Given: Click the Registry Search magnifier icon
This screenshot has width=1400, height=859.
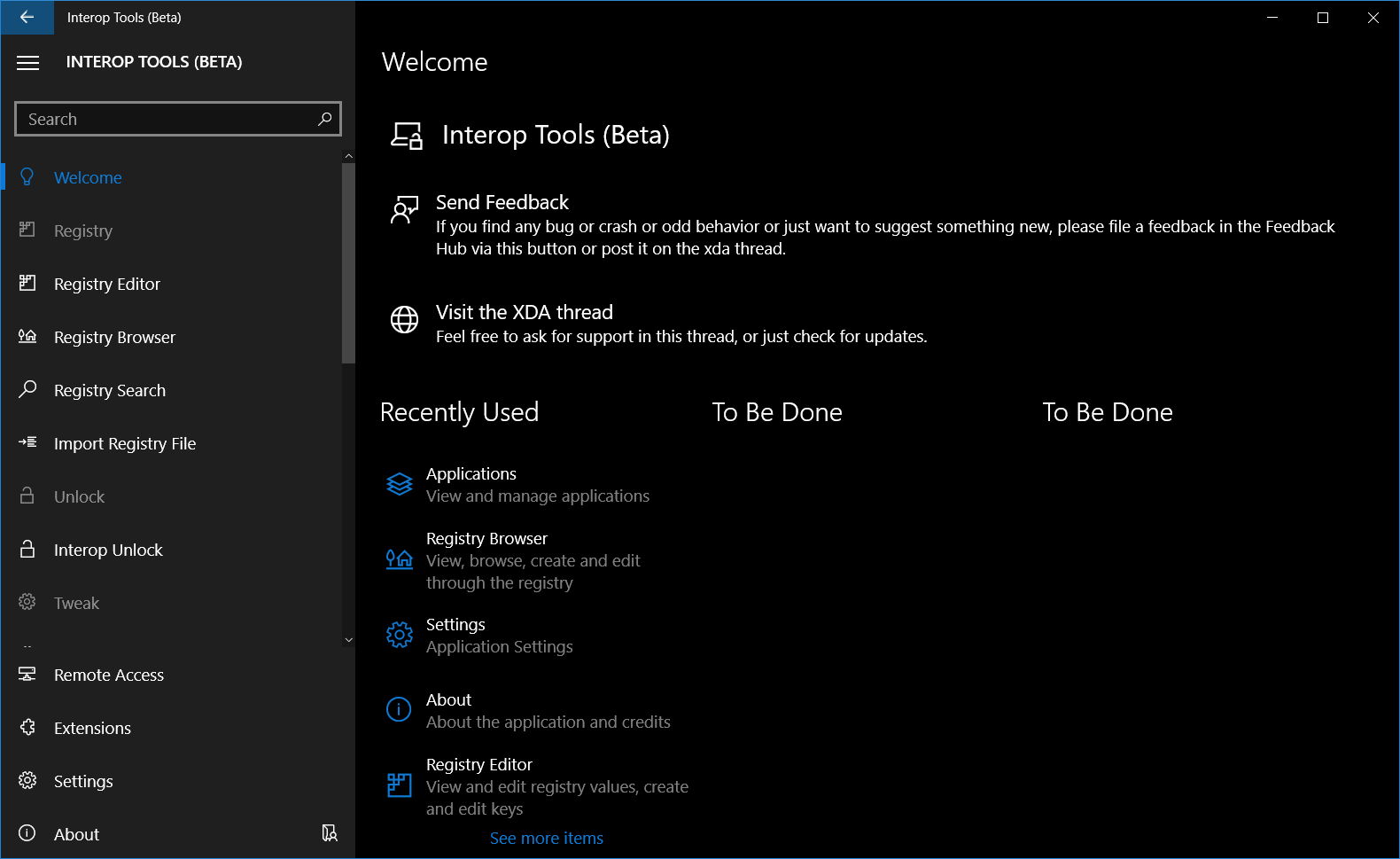Looking at the screenshot, I should click(27, 389).
